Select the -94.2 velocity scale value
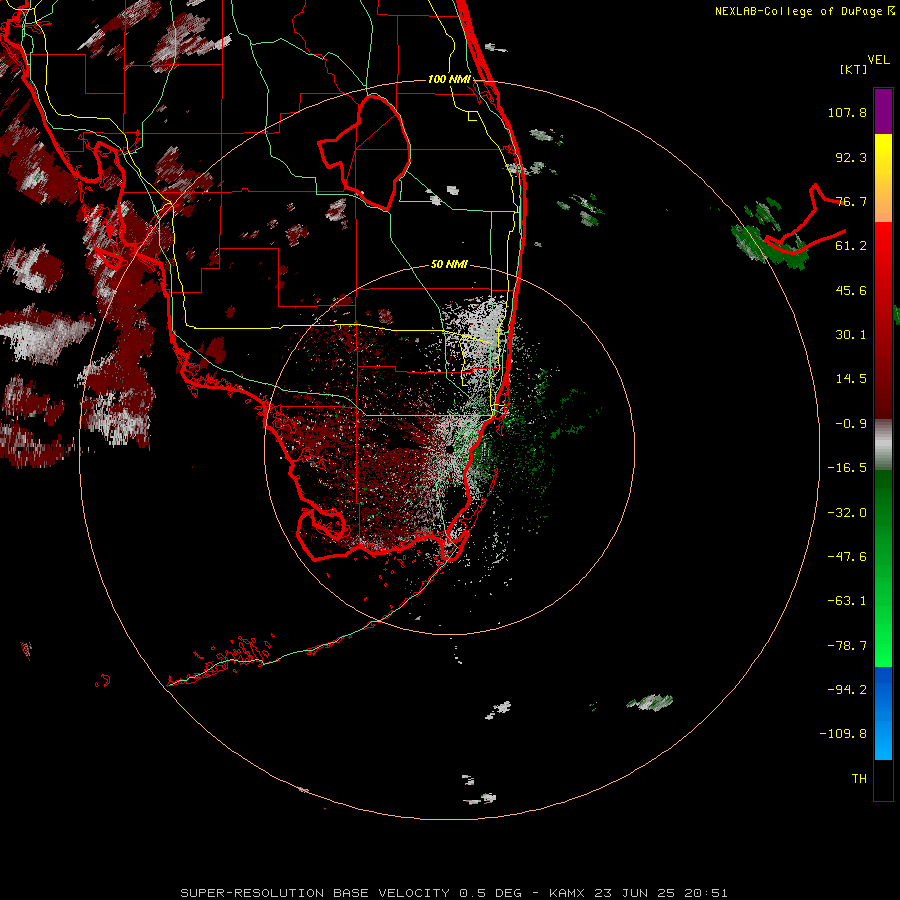Image resolution: width=900 pixels, height=900 pixels. (x=847, y=689)
